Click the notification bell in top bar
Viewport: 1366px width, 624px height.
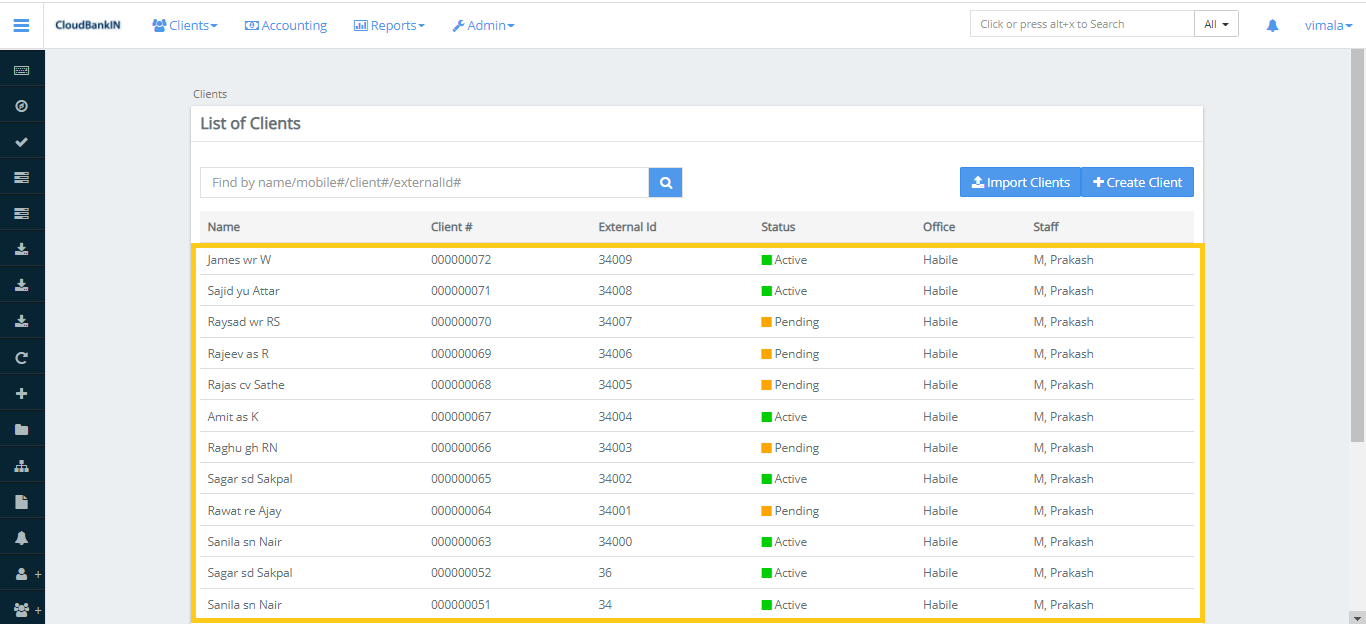[1272, 25]
